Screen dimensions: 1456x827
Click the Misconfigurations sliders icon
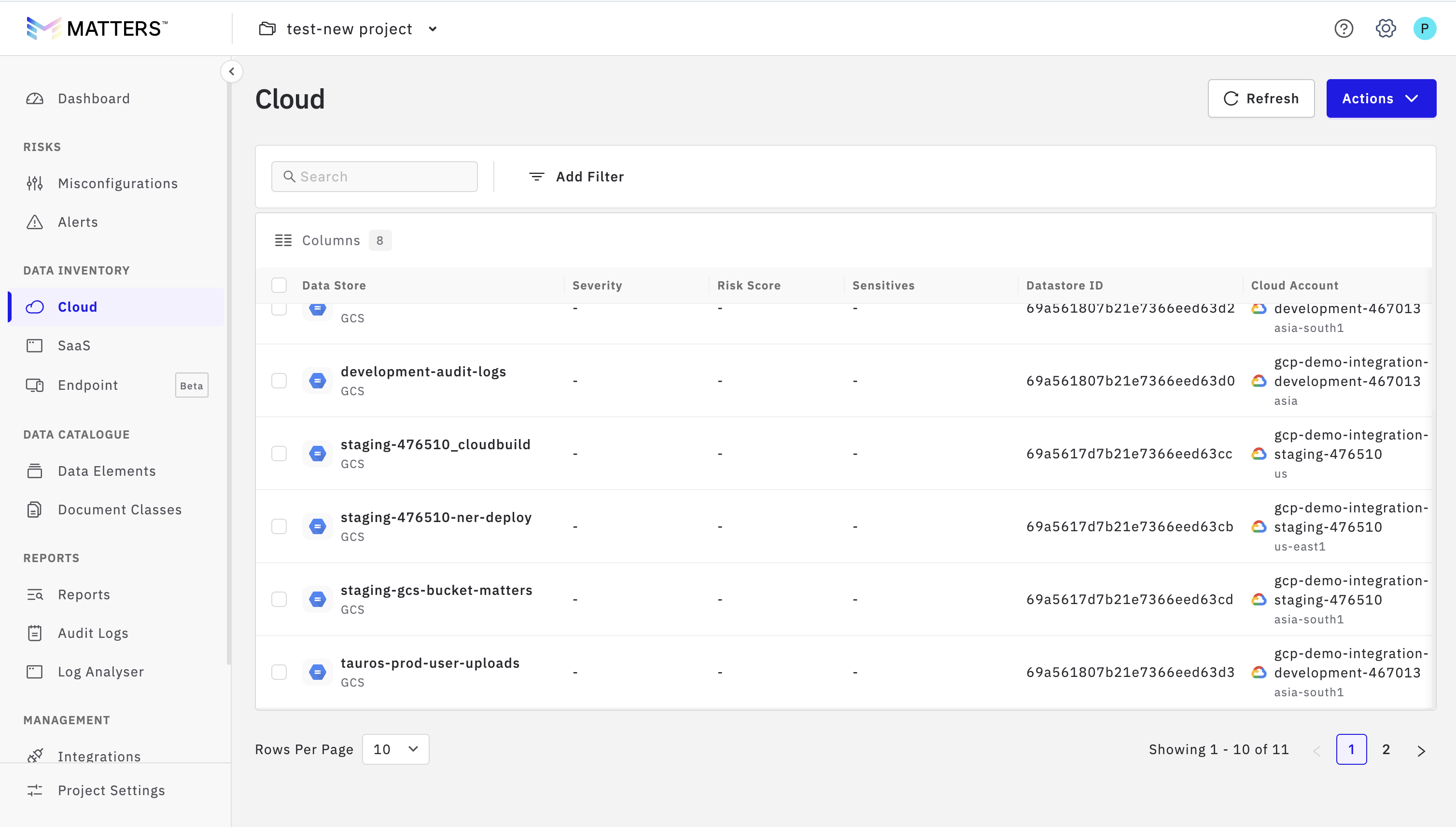click(35, 183)
